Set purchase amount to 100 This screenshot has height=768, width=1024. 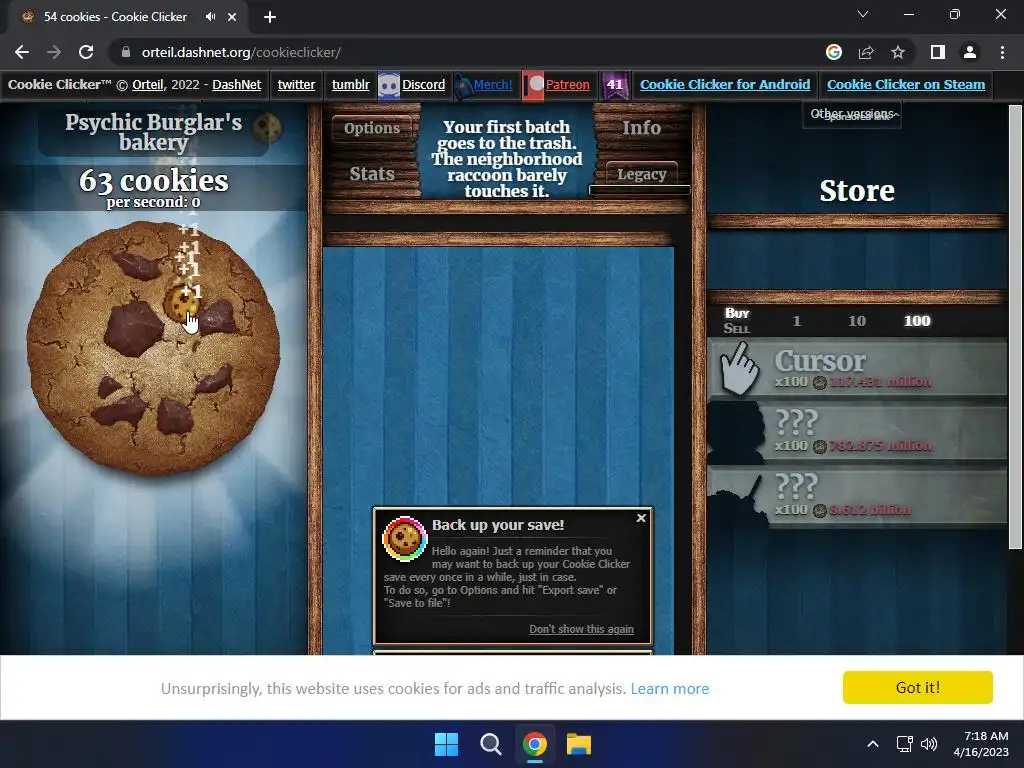pos(917,321)
